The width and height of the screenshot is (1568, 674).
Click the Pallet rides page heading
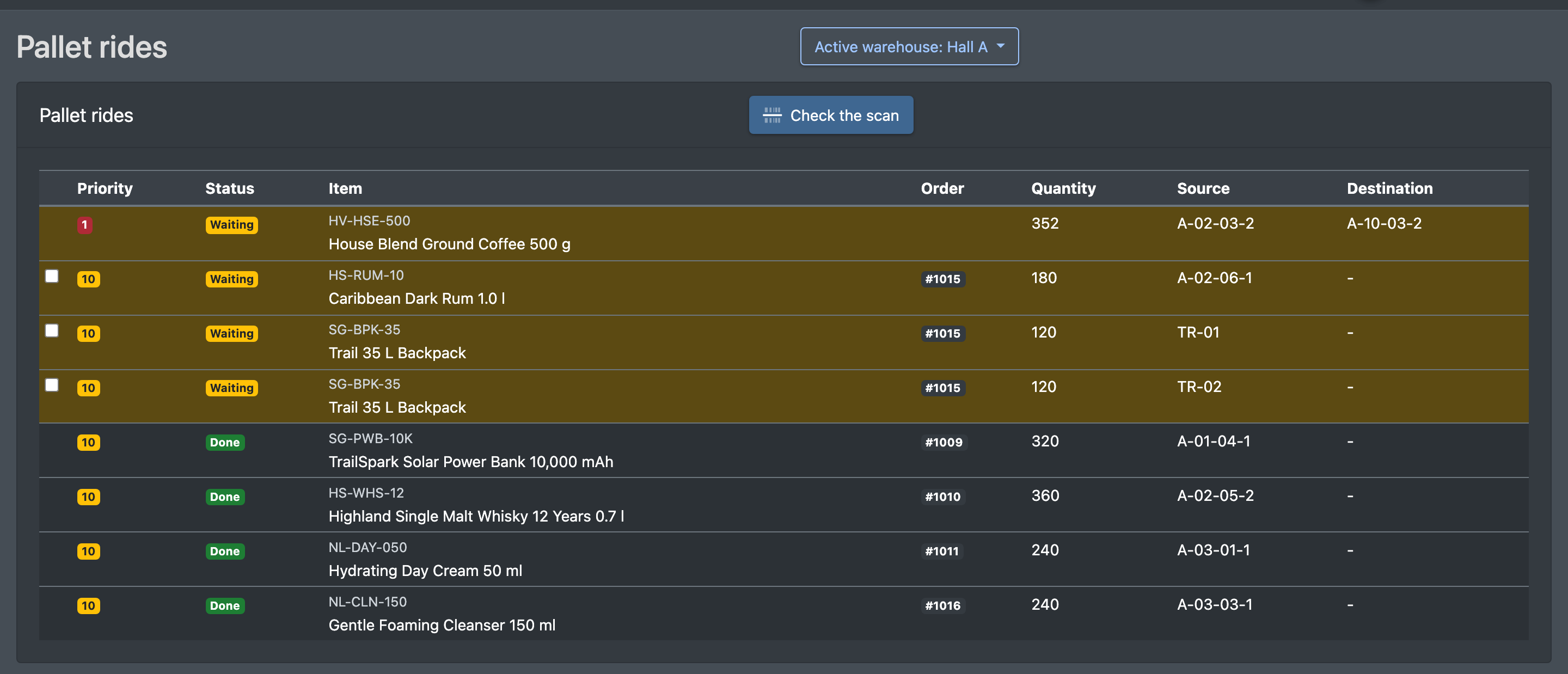pos(92,47)
